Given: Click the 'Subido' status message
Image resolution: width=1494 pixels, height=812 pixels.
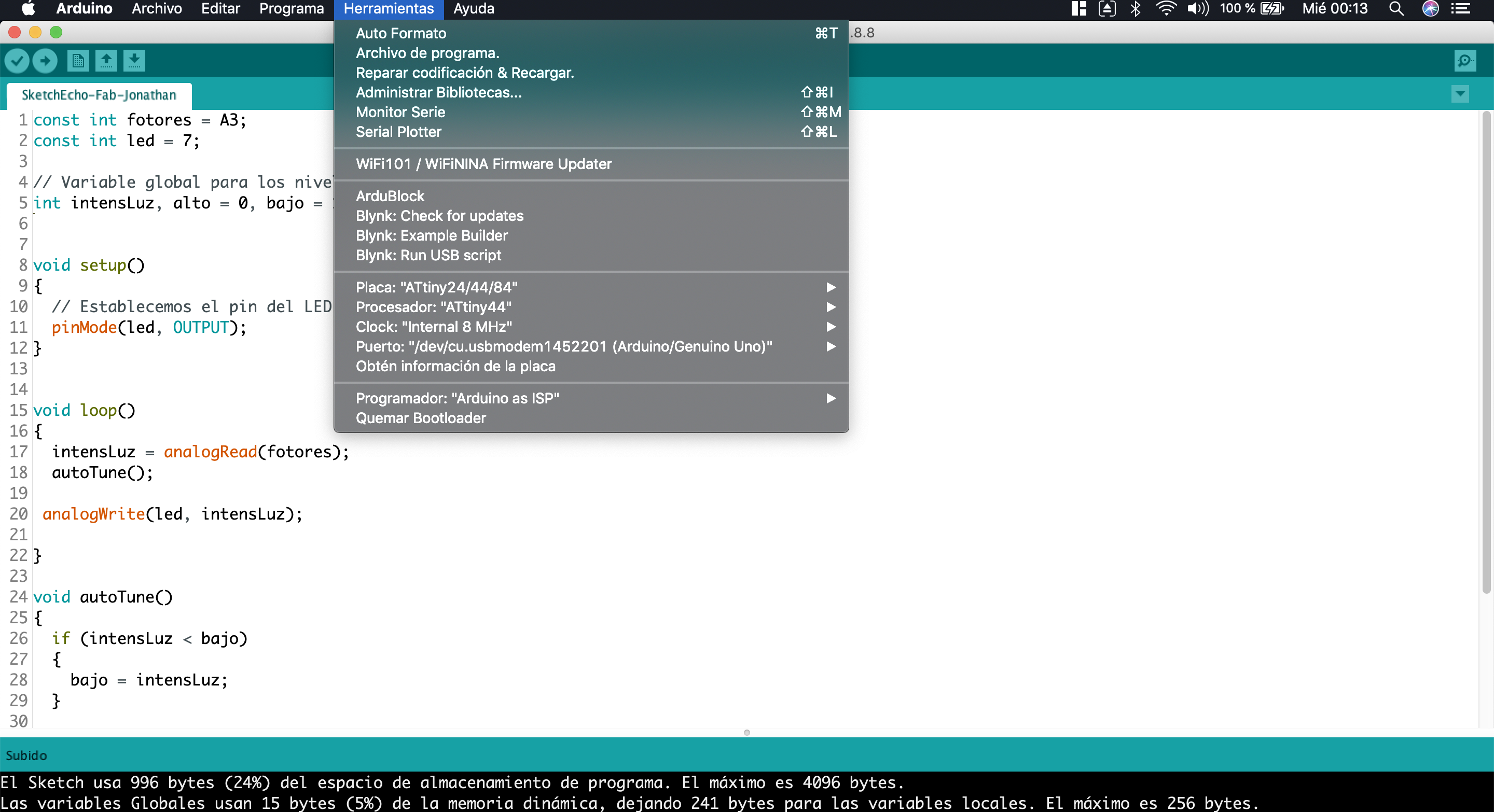Looking at the screenshot, I should point(26,755).
